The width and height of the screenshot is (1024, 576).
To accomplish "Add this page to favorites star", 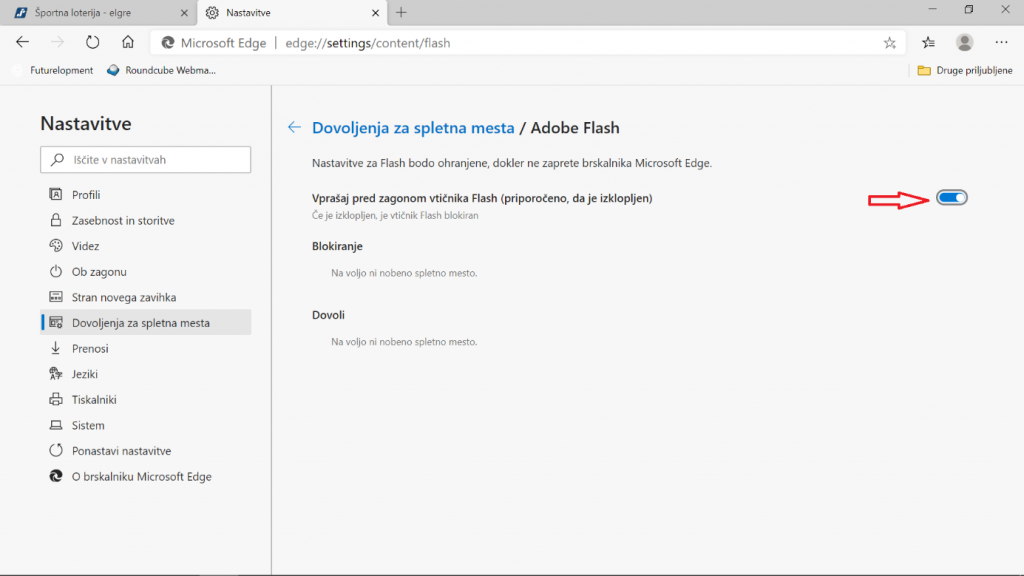I will tap(889, 43).
